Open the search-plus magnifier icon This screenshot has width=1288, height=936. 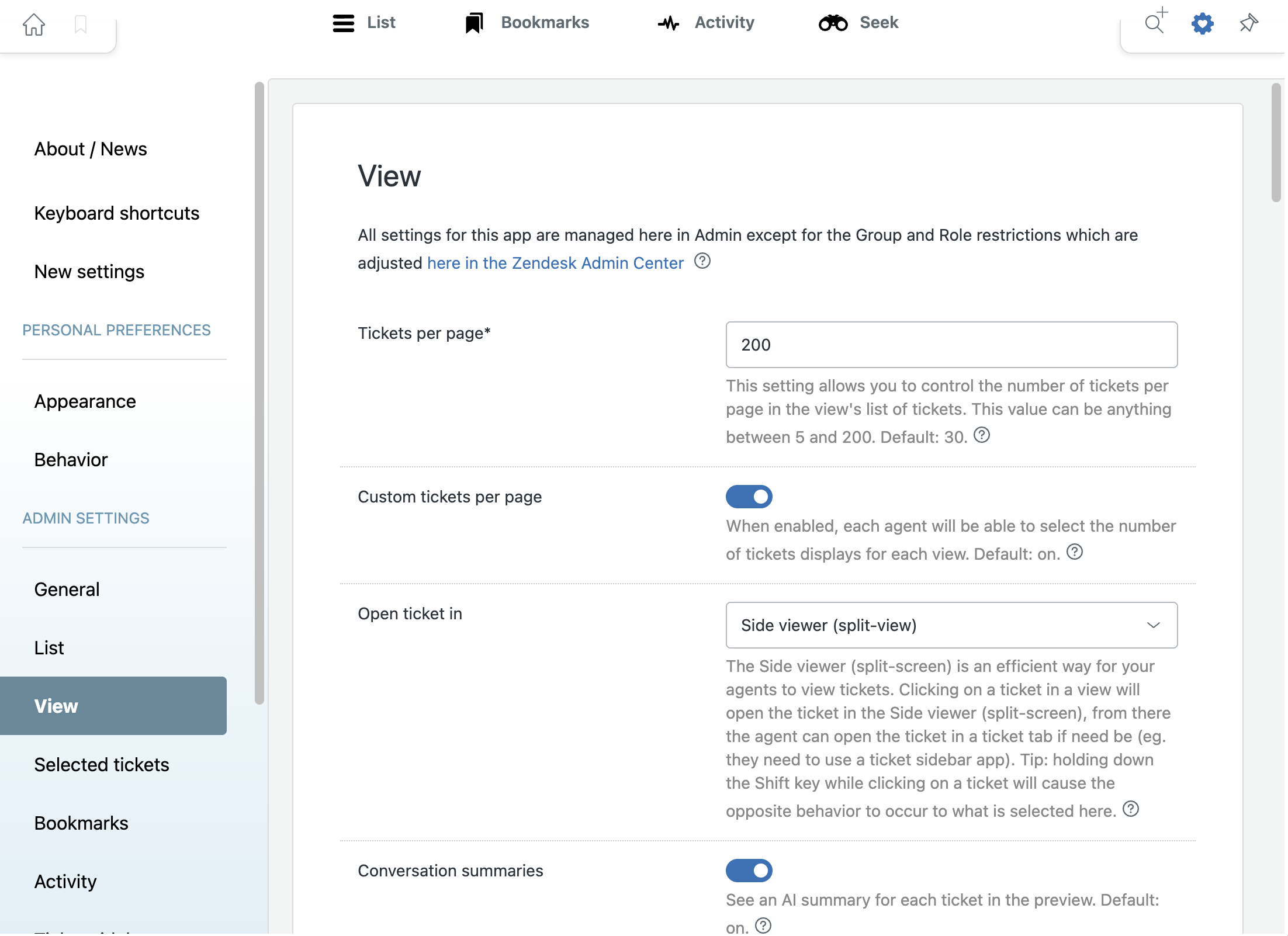coord(1155,22)
